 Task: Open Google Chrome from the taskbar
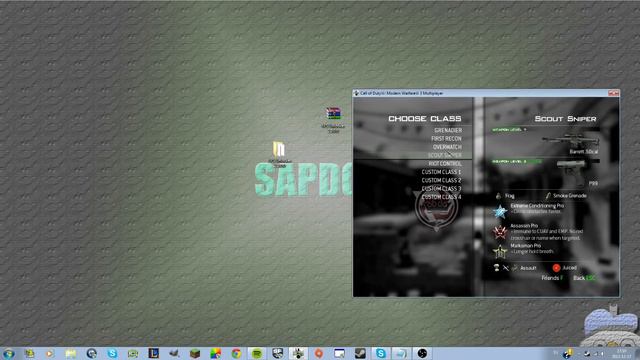[x=236, y=353]
